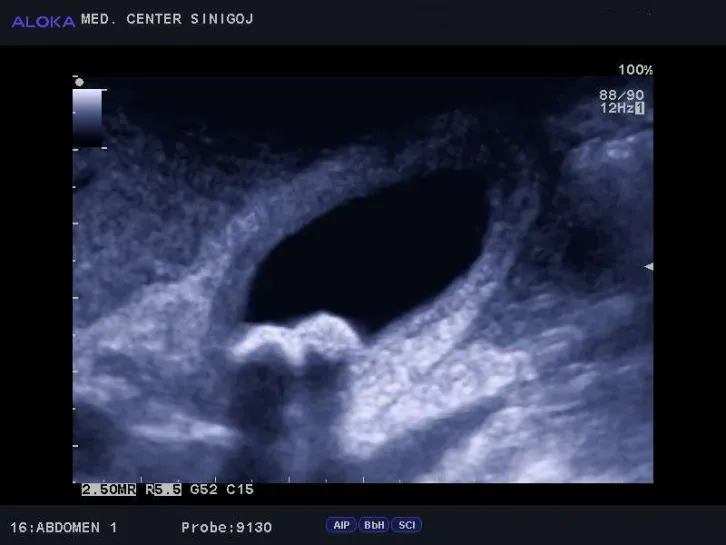Click the probe orientation dot marker
This screenshot has height=545, width=726.
79,82
